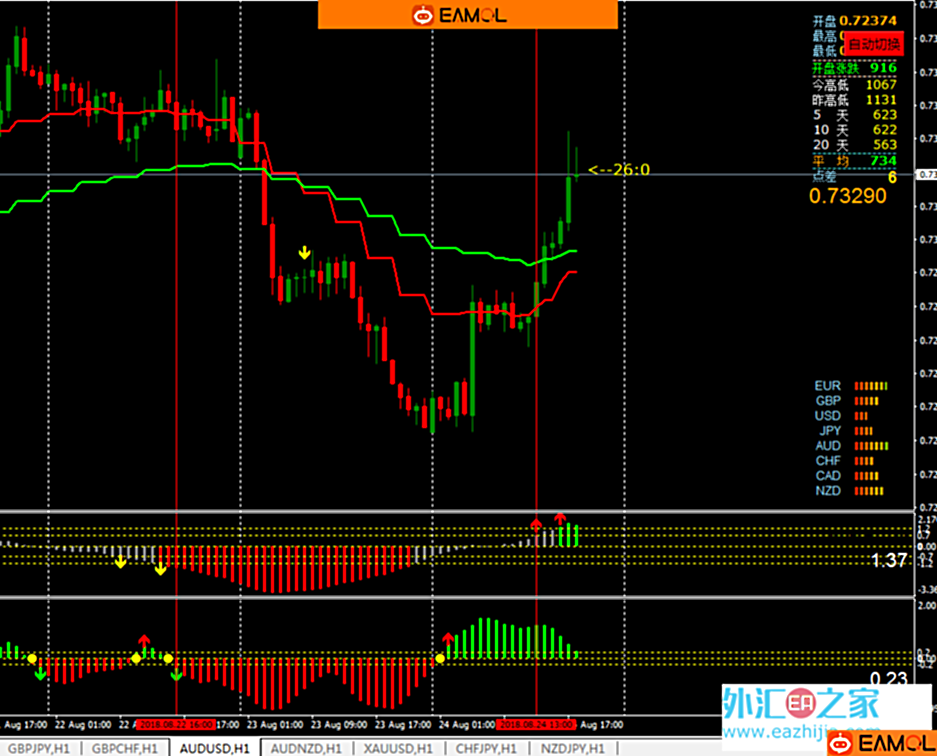Click the large 0.73290 price readout
The image size is (937, 756).
[x=847, y=196]
